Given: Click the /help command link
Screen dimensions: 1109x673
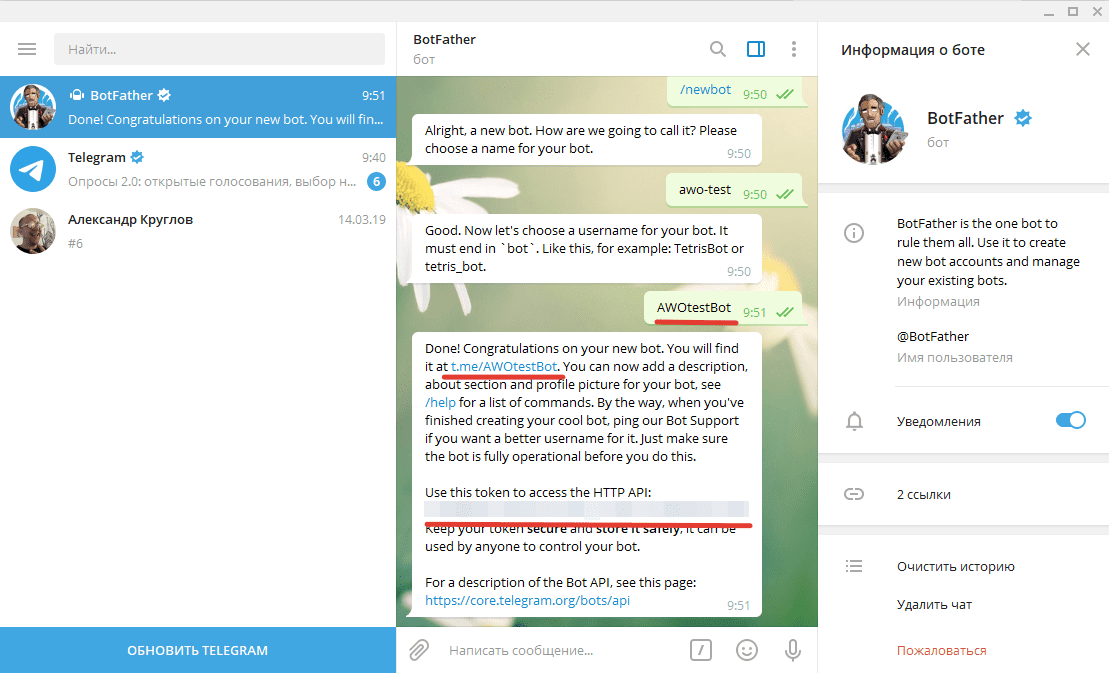Looking at the screenshot, I should tap(440, 403).
